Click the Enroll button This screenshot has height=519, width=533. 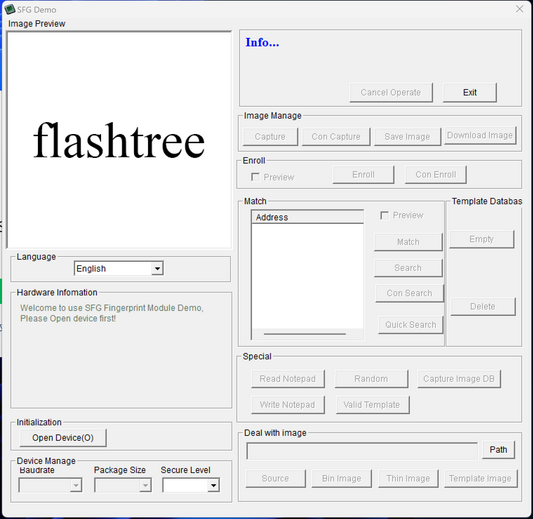pos(363,175)
